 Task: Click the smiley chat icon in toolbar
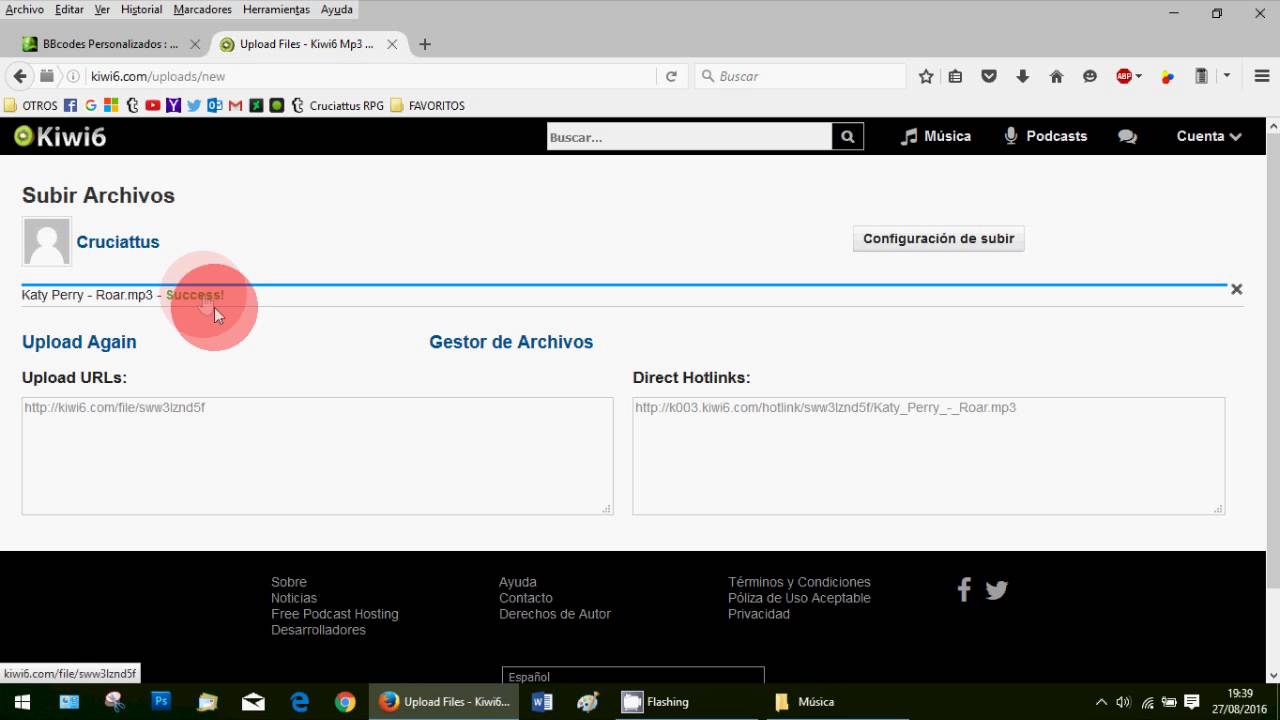1090,76
